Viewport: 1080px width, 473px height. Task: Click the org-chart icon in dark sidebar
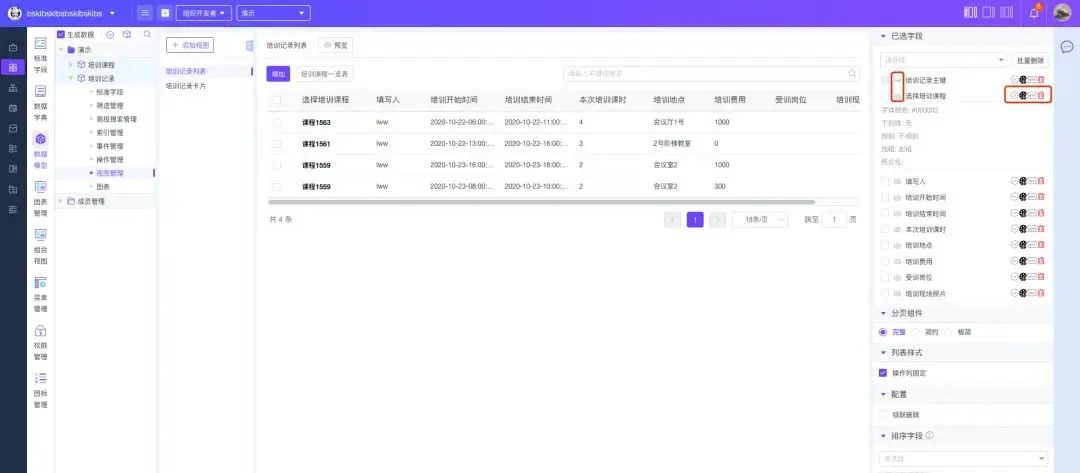coord(13,87)
